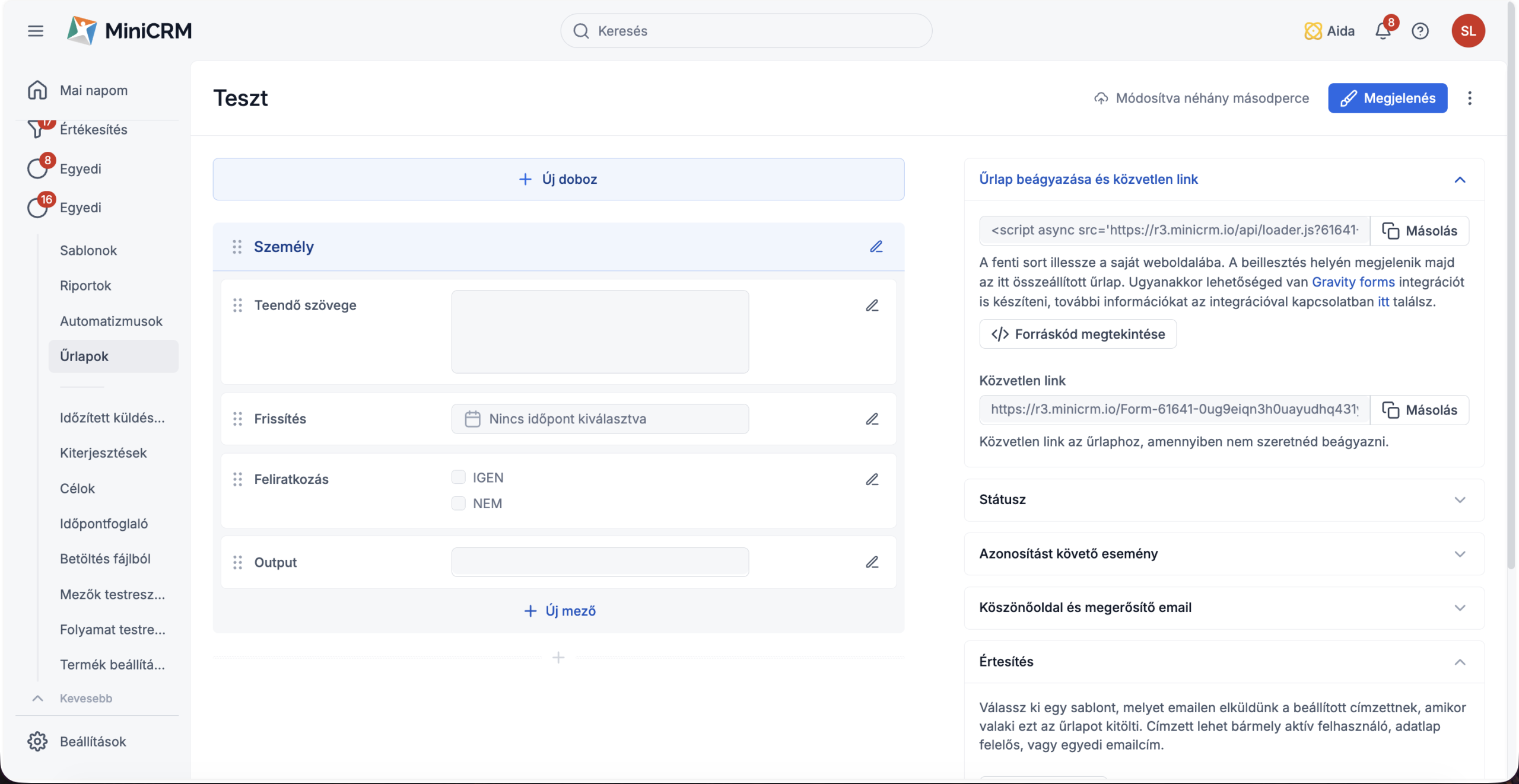The image size is (1519, 784).
Task: Grab the Feliratkozás drag handle
Action: point(237,479)
